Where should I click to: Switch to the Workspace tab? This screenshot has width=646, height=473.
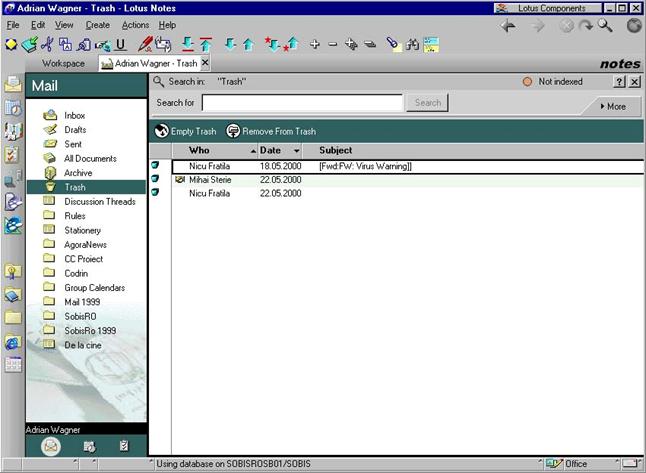(63, 64)
